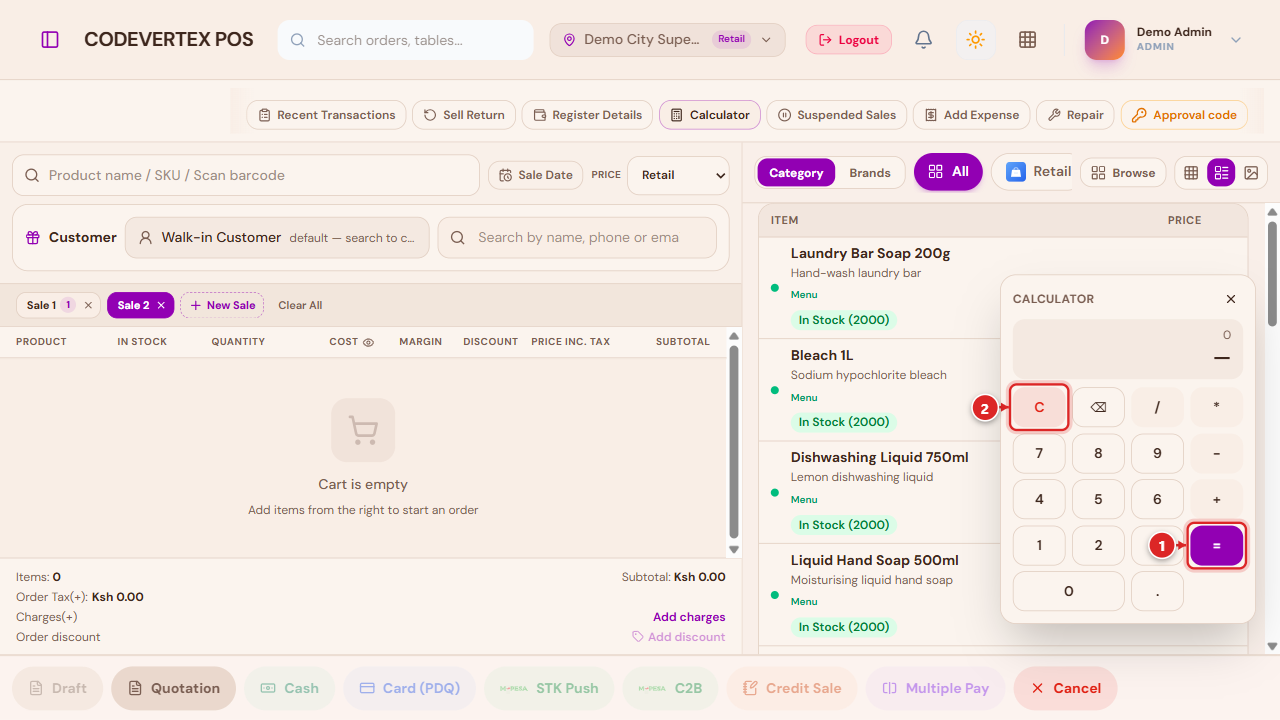Cancel the current sale
Image resolution: width=1280 pixels, height=720 pixels.
click(1065, 688)
